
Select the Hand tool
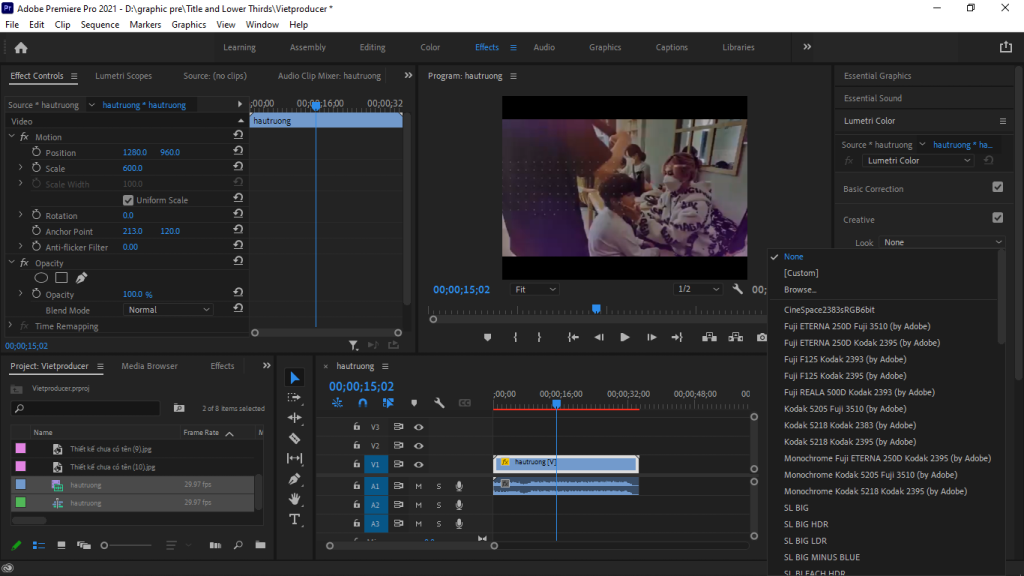[295, 499]
